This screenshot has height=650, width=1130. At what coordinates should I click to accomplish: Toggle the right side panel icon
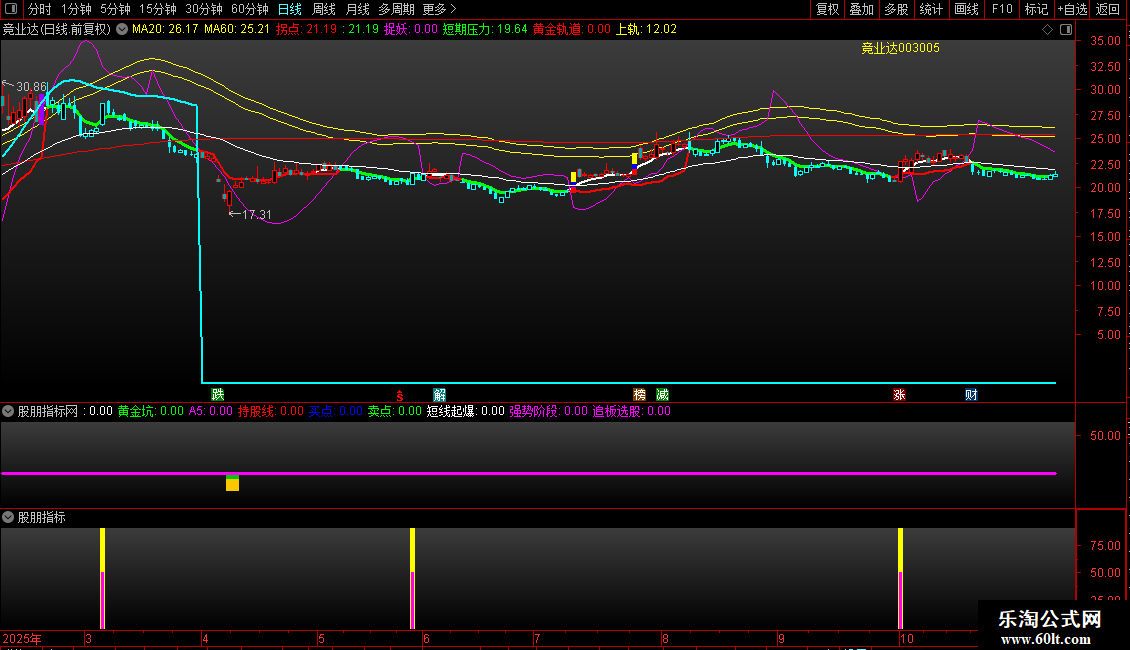click(1066, 30)
